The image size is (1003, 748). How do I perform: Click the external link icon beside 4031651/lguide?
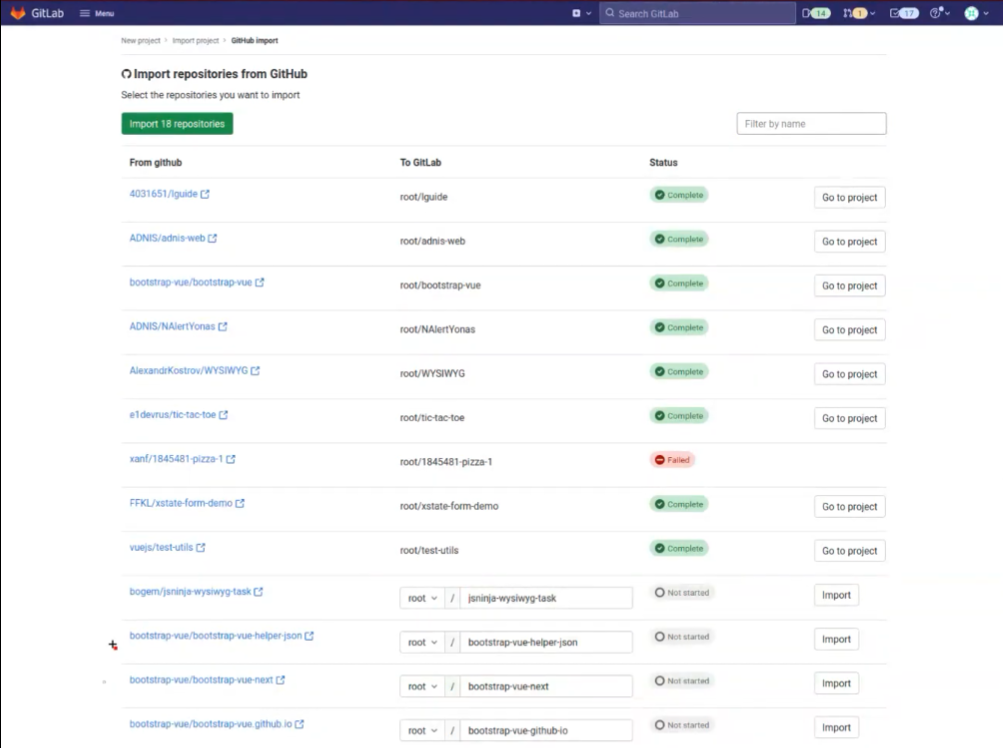[206, 194]
